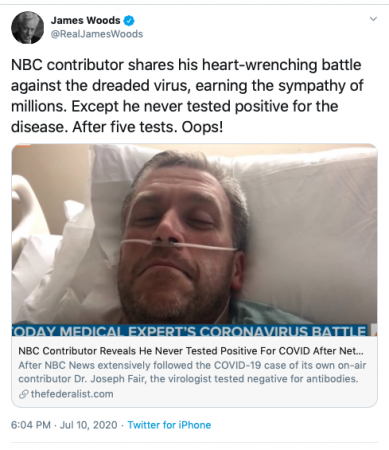Open the tweet options chevron menu
The width and height of the screenshot is (389, 450).
click(x=373, y=19)
